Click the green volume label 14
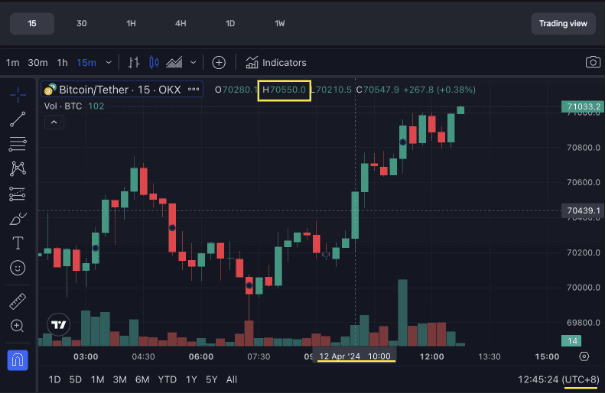 571,341
